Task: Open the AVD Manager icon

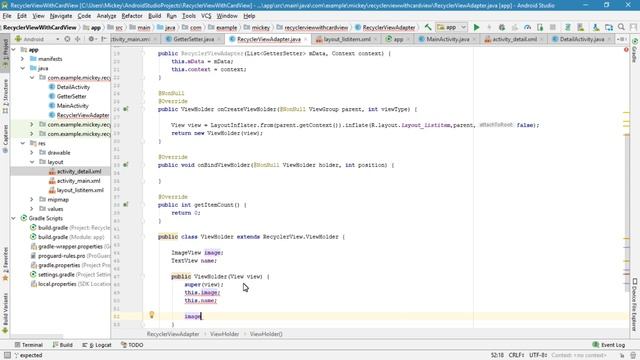Action: pyautogui.click(x=580, y=27)
